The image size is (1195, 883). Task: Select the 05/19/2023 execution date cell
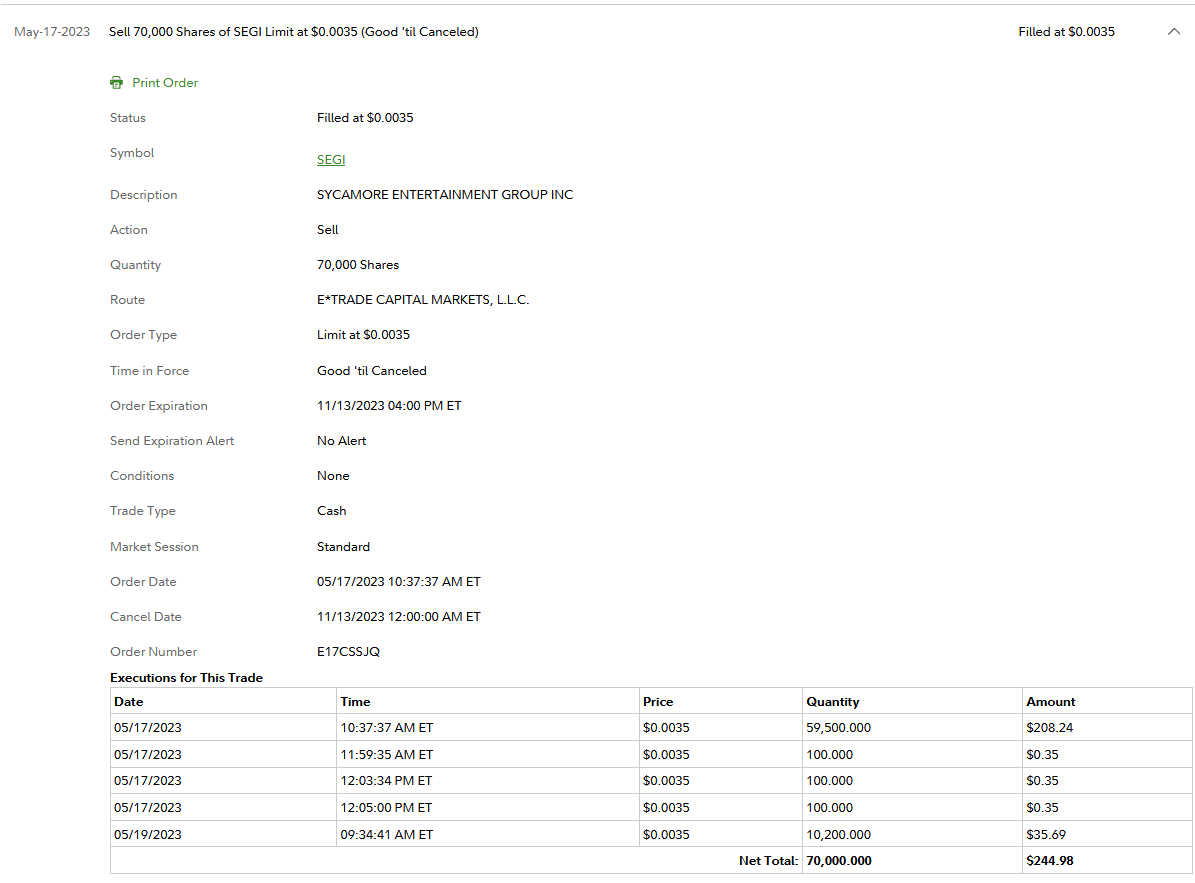[x=148, y=834]
